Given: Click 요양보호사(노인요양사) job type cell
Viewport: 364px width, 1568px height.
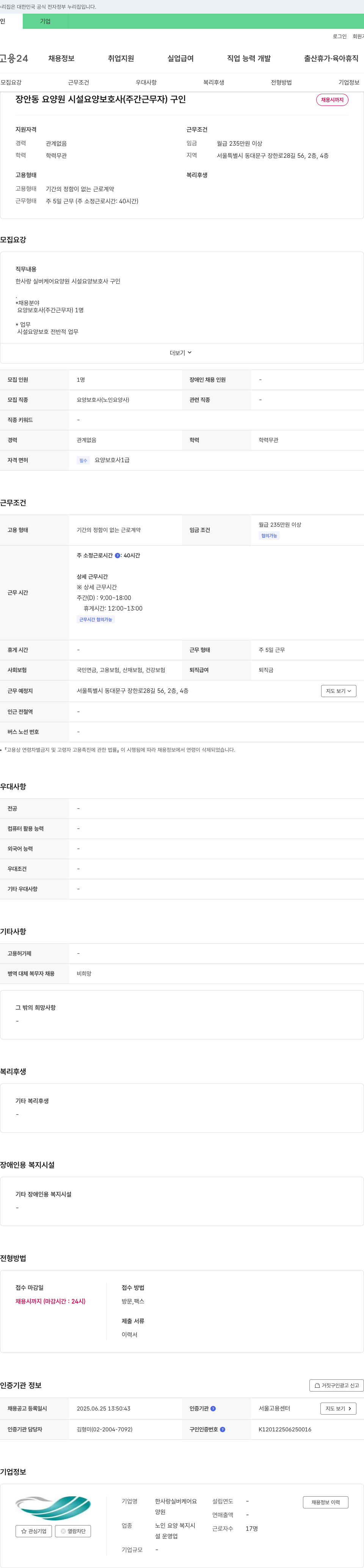Looking at the screenshot, I should [103, 400].
